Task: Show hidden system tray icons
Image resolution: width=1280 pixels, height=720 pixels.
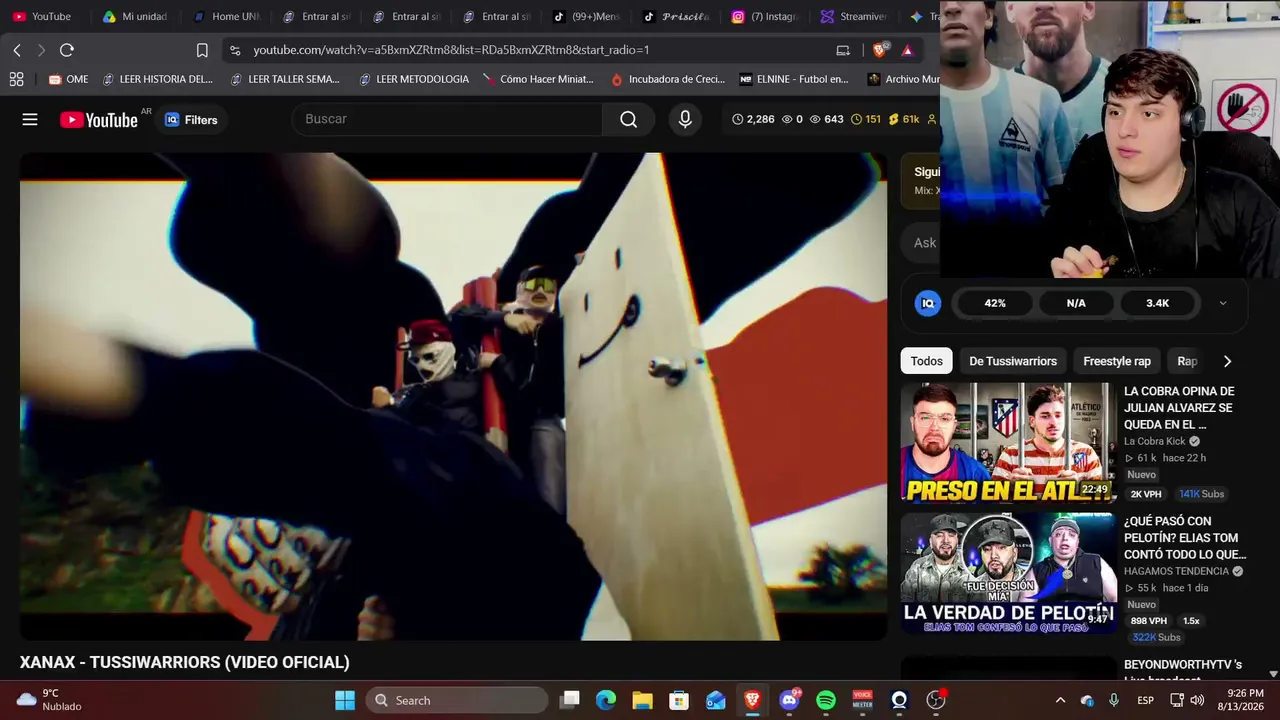Action: click(1060, 700)
